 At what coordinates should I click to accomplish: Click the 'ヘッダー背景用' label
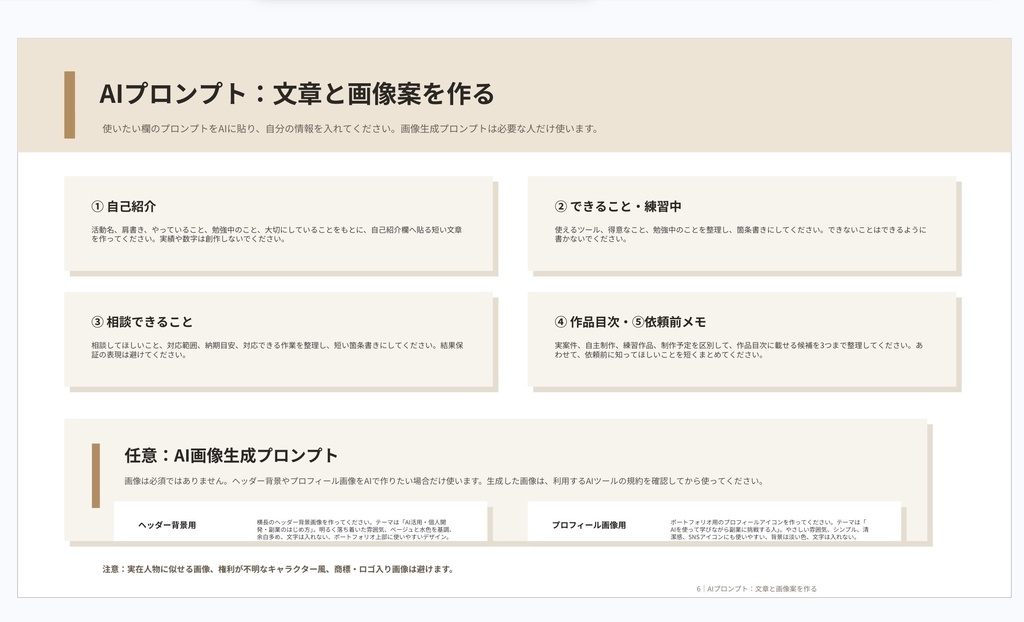167,525
